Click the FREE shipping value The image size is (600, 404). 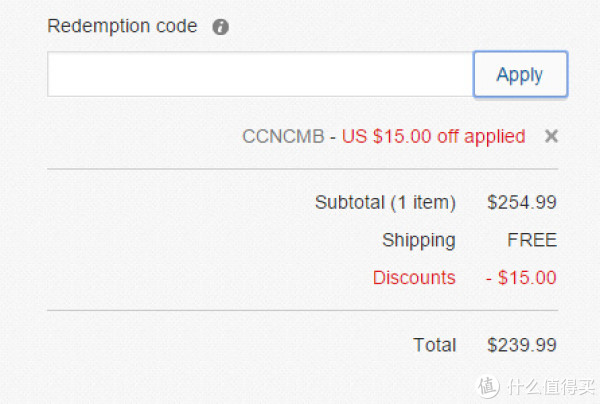532,240
